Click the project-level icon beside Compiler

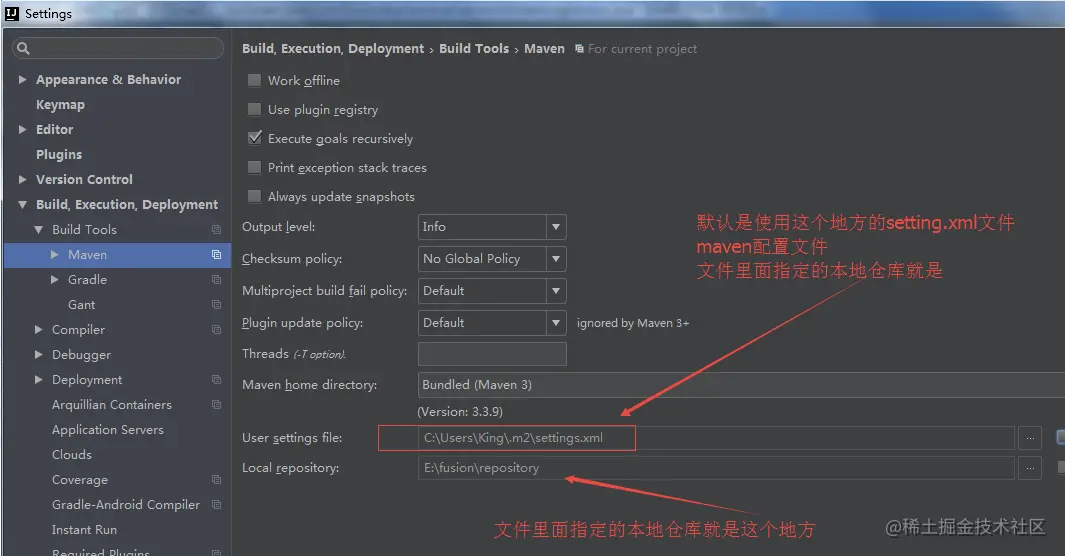(x=216, y=330)
